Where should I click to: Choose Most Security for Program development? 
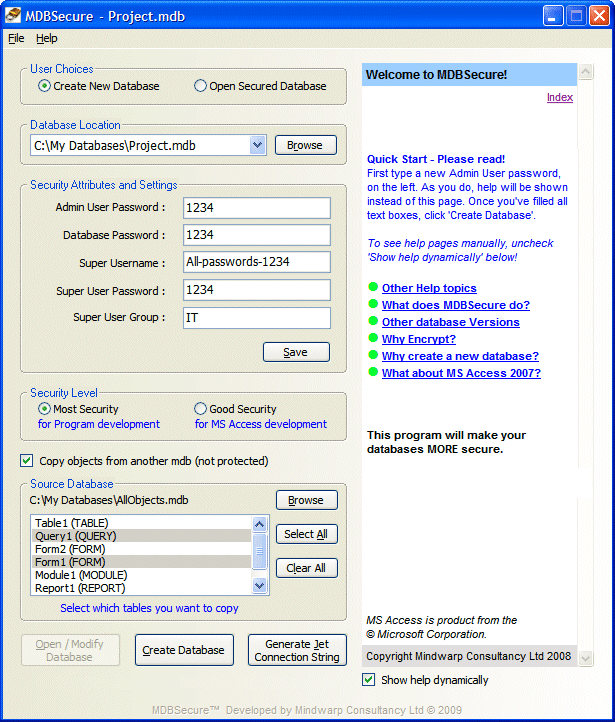pos(44,408)
